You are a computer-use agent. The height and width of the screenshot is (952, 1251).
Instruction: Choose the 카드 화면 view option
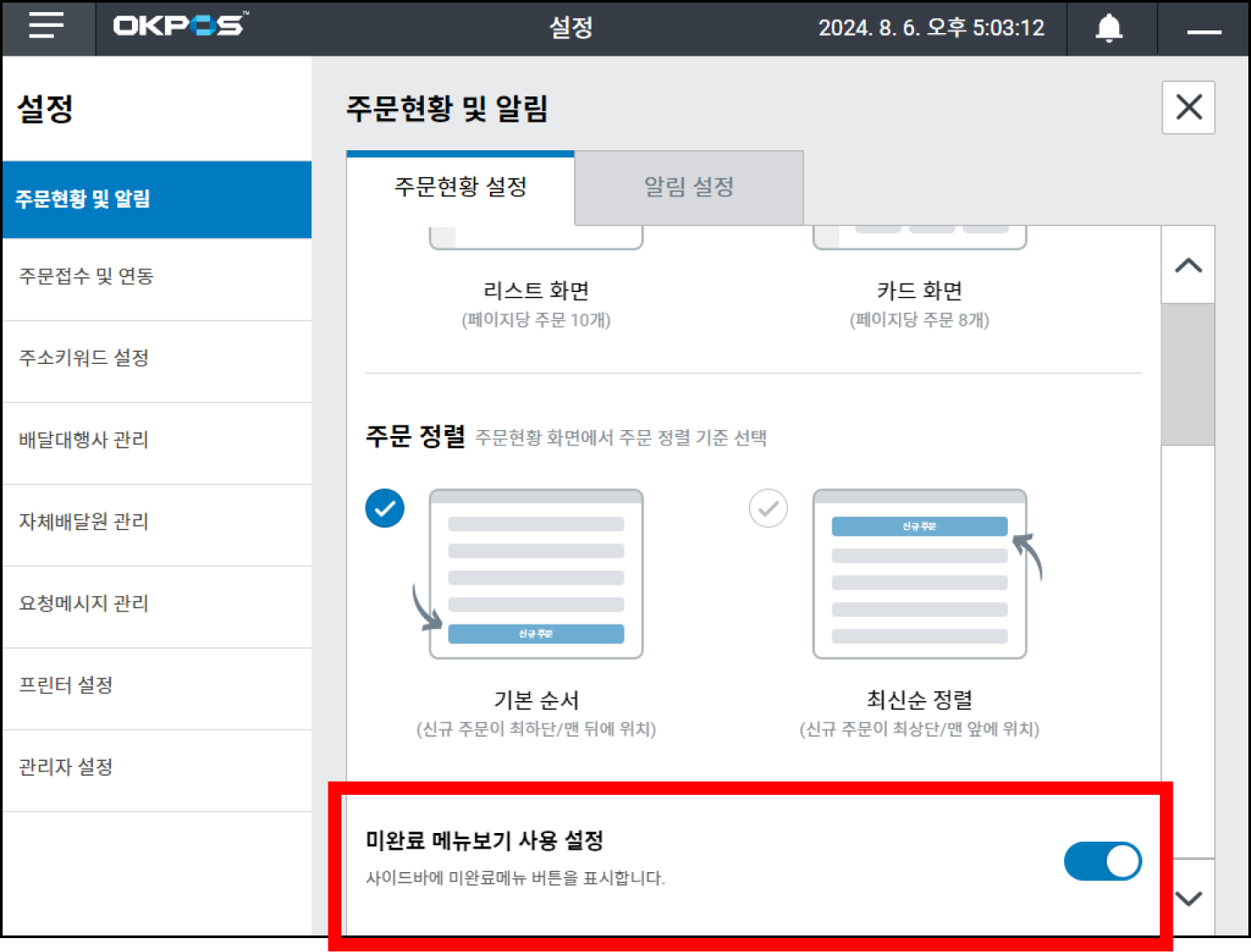tap(919, 290)
